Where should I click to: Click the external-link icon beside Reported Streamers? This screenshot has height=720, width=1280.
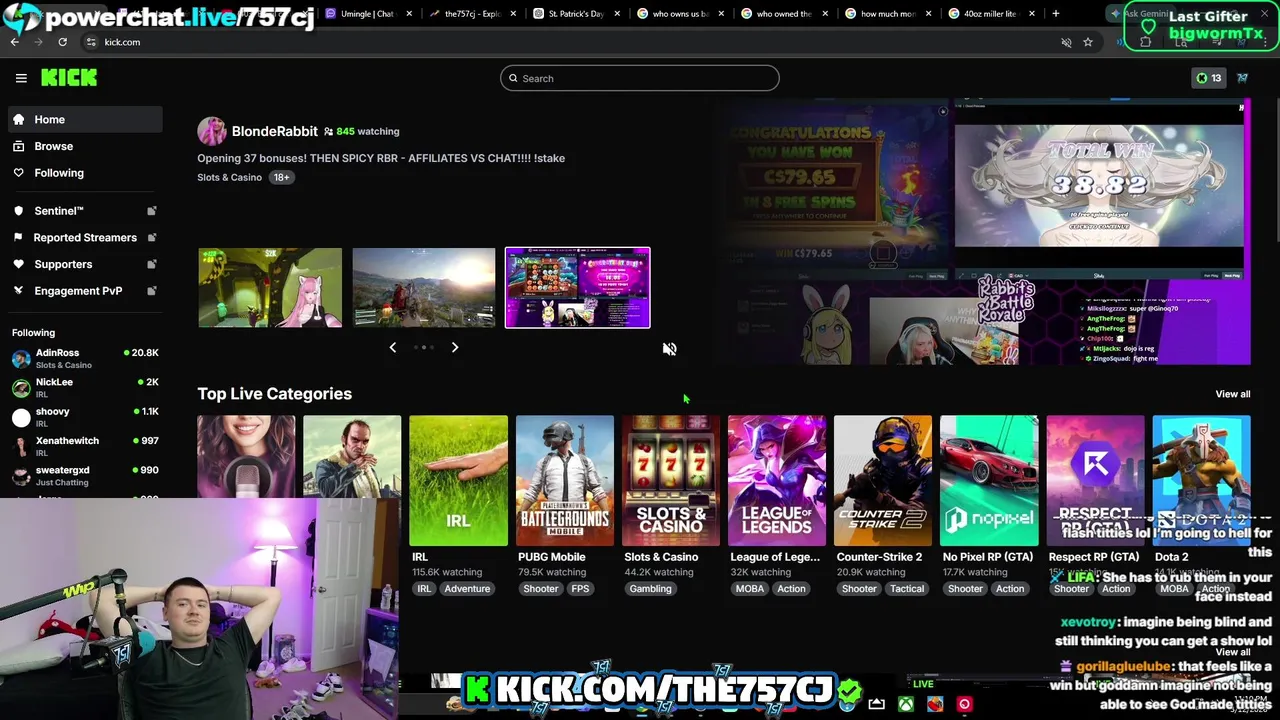pos(152,237)
